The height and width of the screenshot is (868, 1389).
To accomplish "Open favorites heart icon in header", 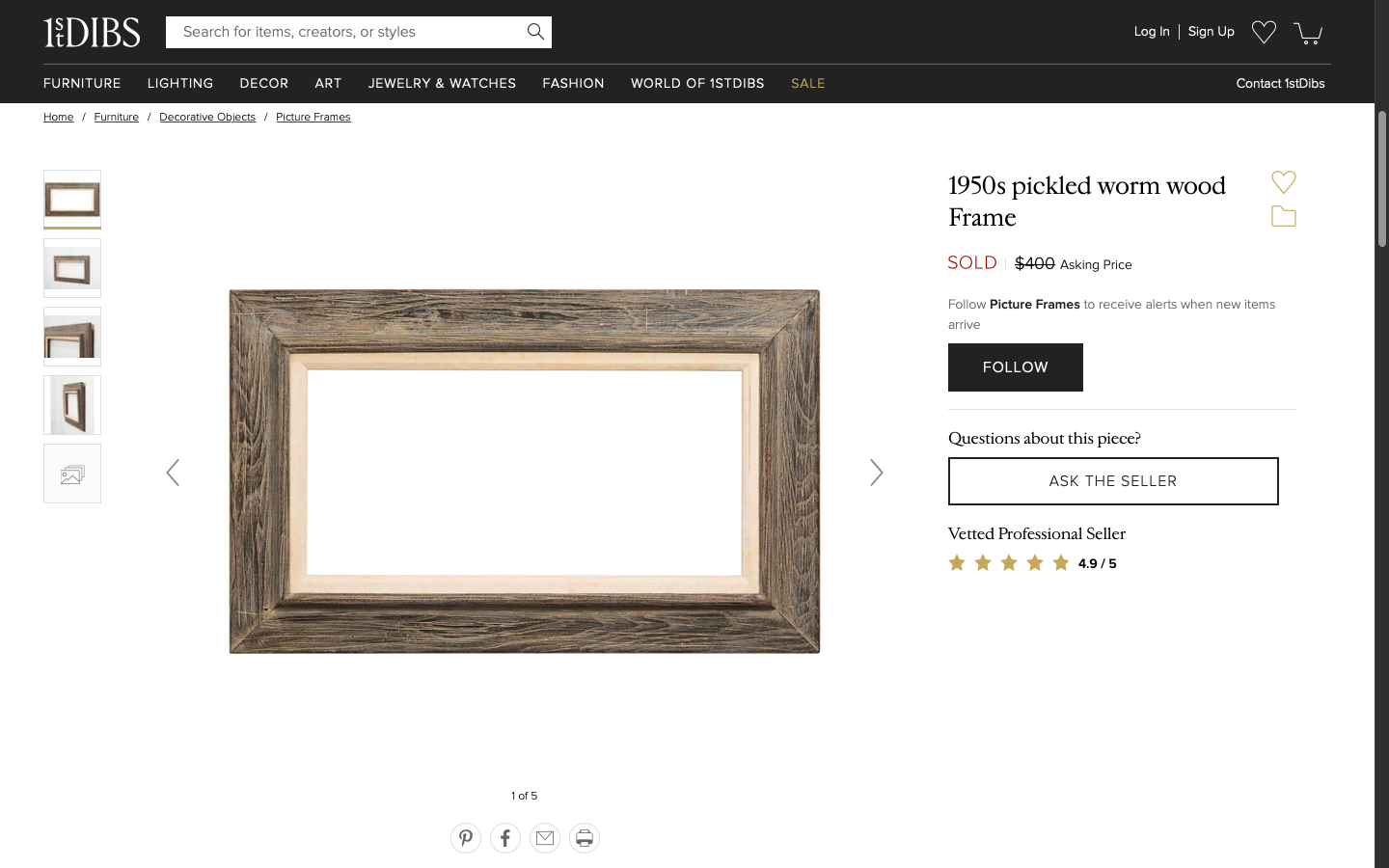I will pyautogui.click(x=1264, y=32).
